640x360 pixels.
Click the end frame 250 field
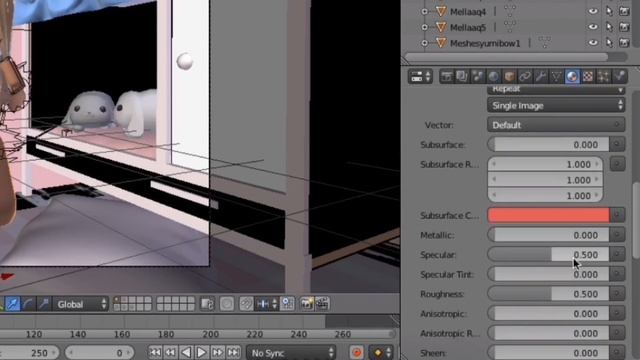coord(29,353)
